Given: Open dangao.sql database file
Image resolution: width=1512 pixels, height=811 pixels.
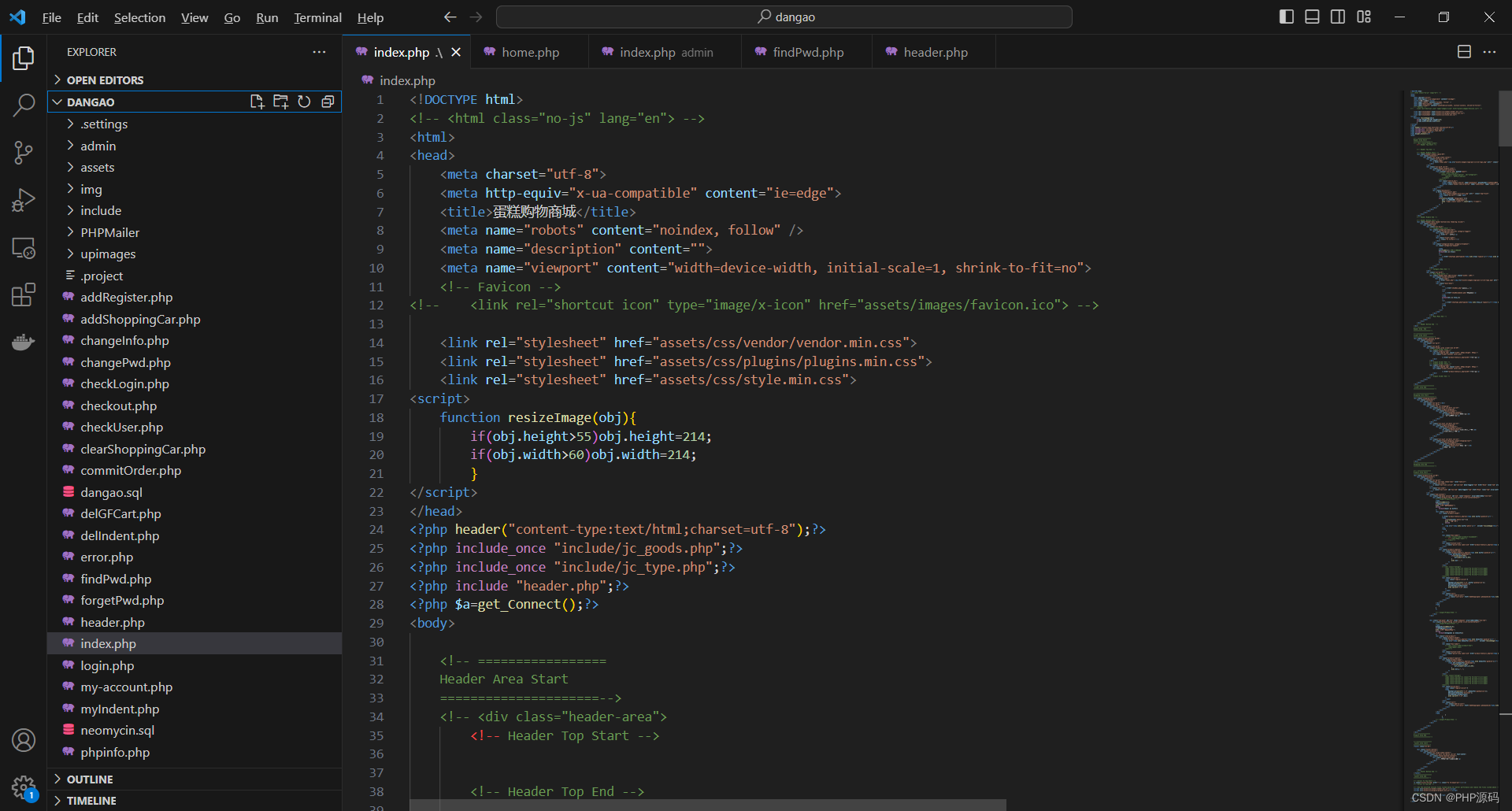Looking at the screenshot, I should pyautogui.click(x=111, y=492).
